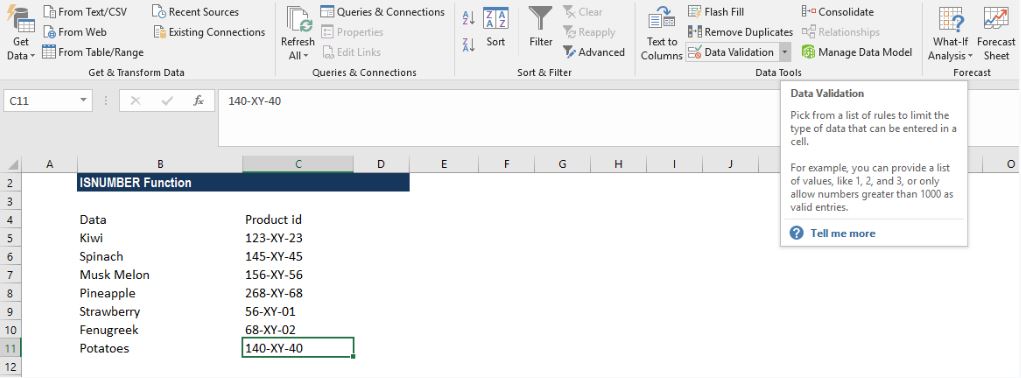Select all cells with the corner triangle

(12, 165)
